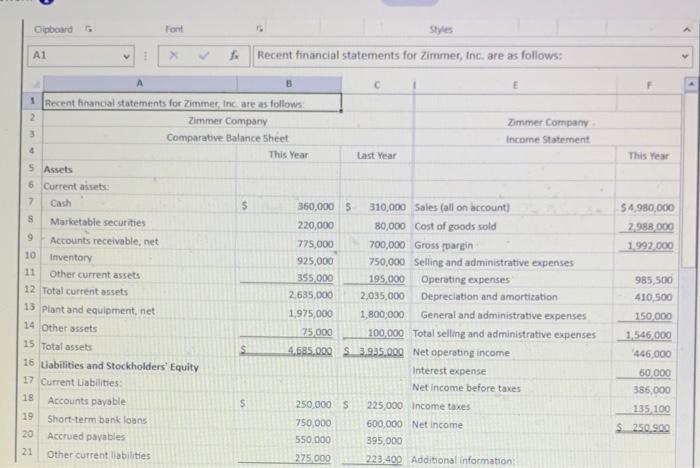Select the accrued payables value 550,000

pos(313,440)
